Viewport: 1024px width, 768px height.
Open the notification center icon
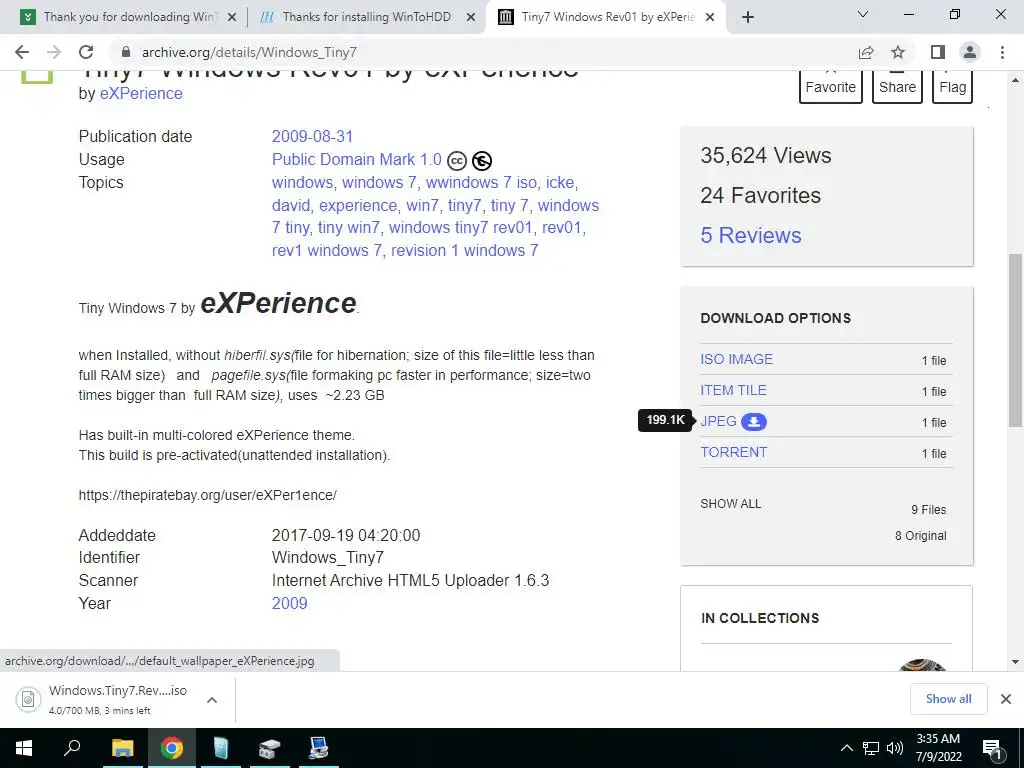click(993, 748)
